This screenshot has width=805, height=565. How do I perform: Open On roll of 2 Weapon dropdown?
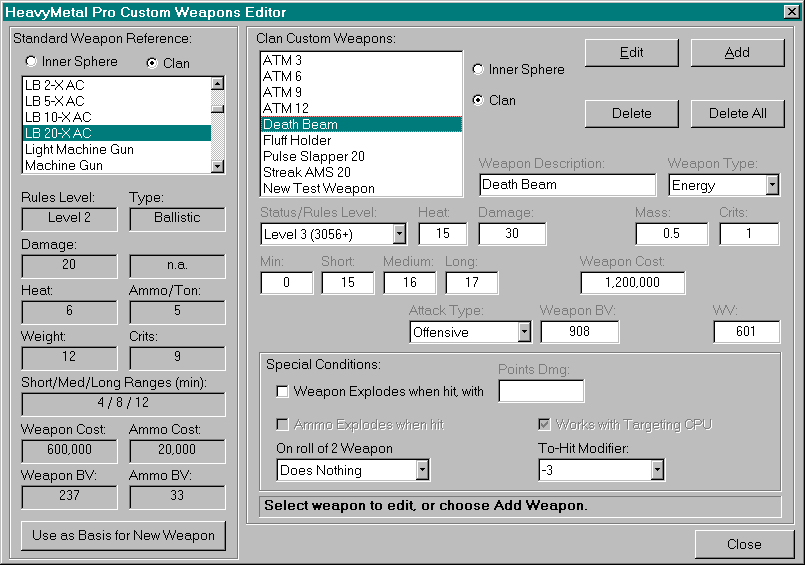click(422, 470)
